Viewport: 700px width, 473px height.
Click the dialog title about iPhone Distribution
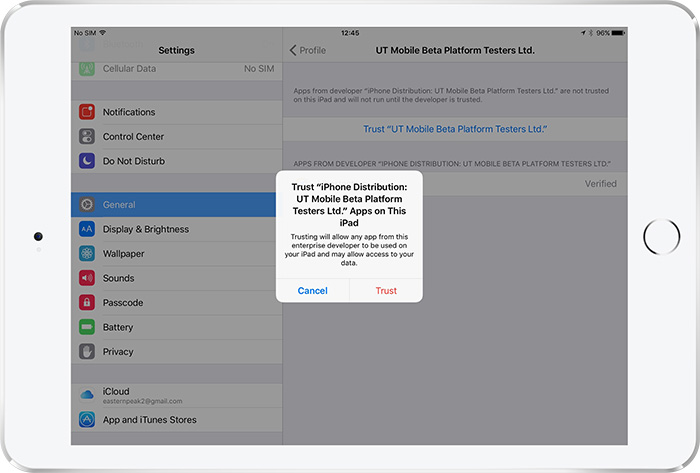pyautogui.click(x=349, y=205)
